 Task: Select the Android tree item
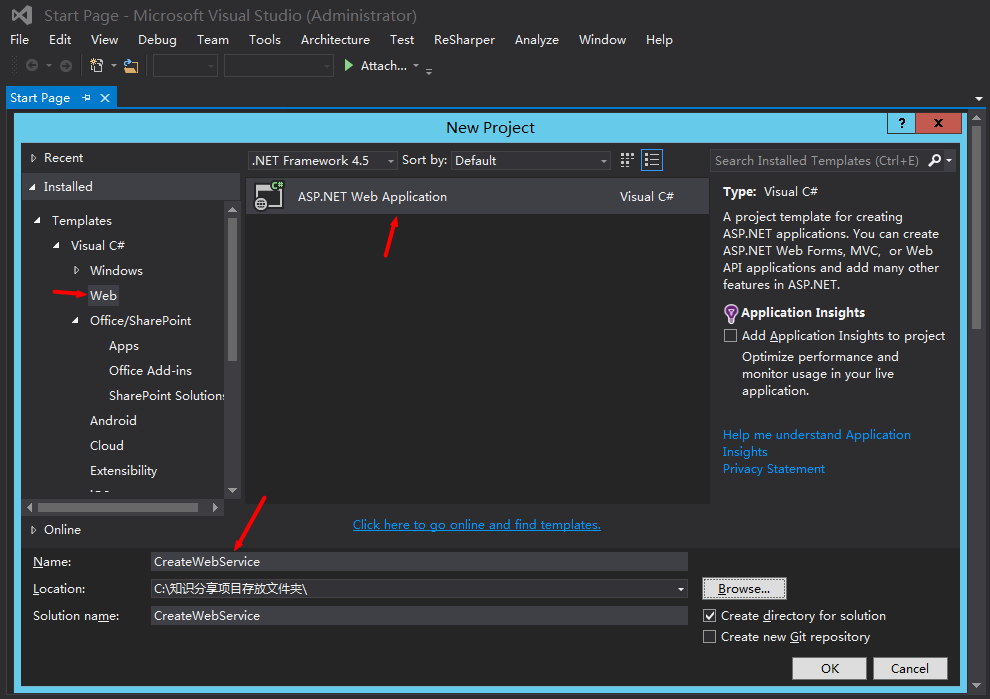click(x=113, y=421)
